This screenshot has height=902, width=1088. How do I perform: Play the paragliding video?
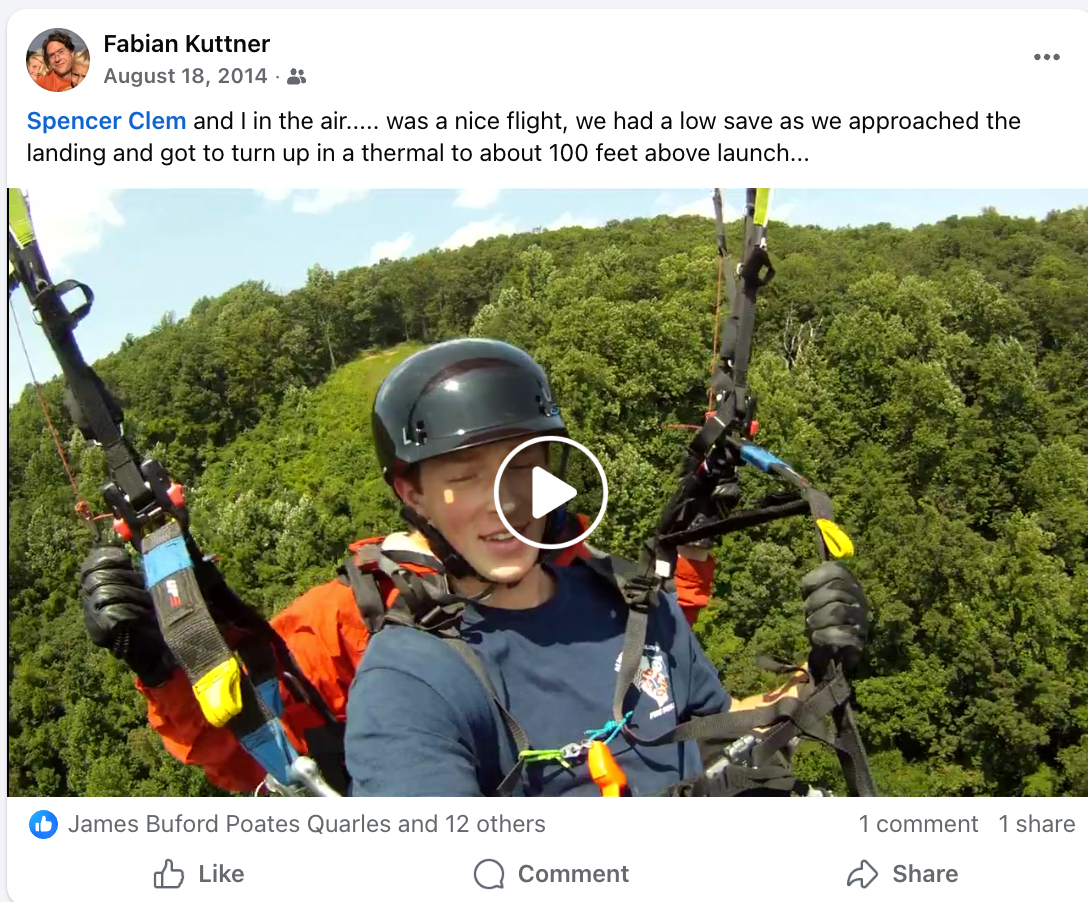pyautogui.click(x=551, y=493)
